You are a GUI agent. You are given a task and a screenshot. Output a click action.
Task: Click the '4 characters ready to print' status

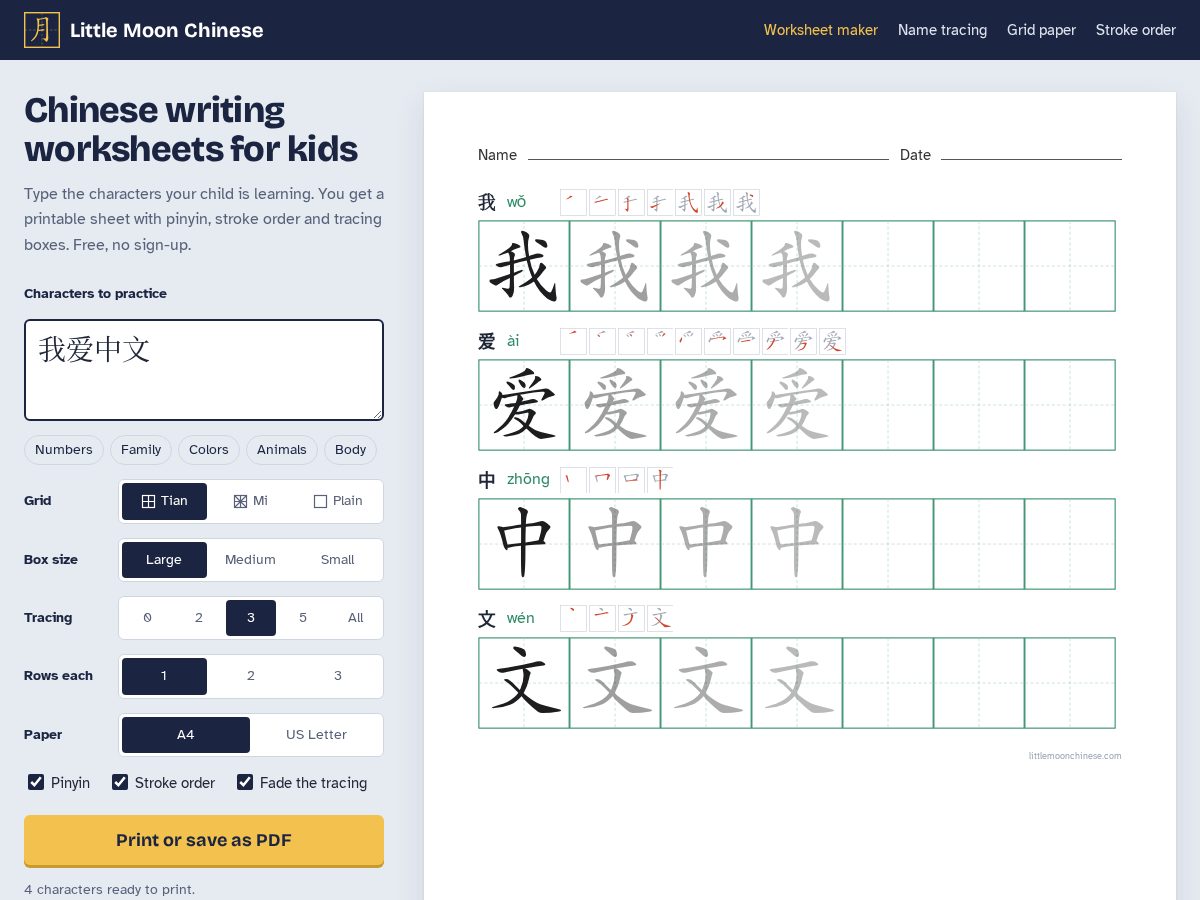click(x=110, y=889)
